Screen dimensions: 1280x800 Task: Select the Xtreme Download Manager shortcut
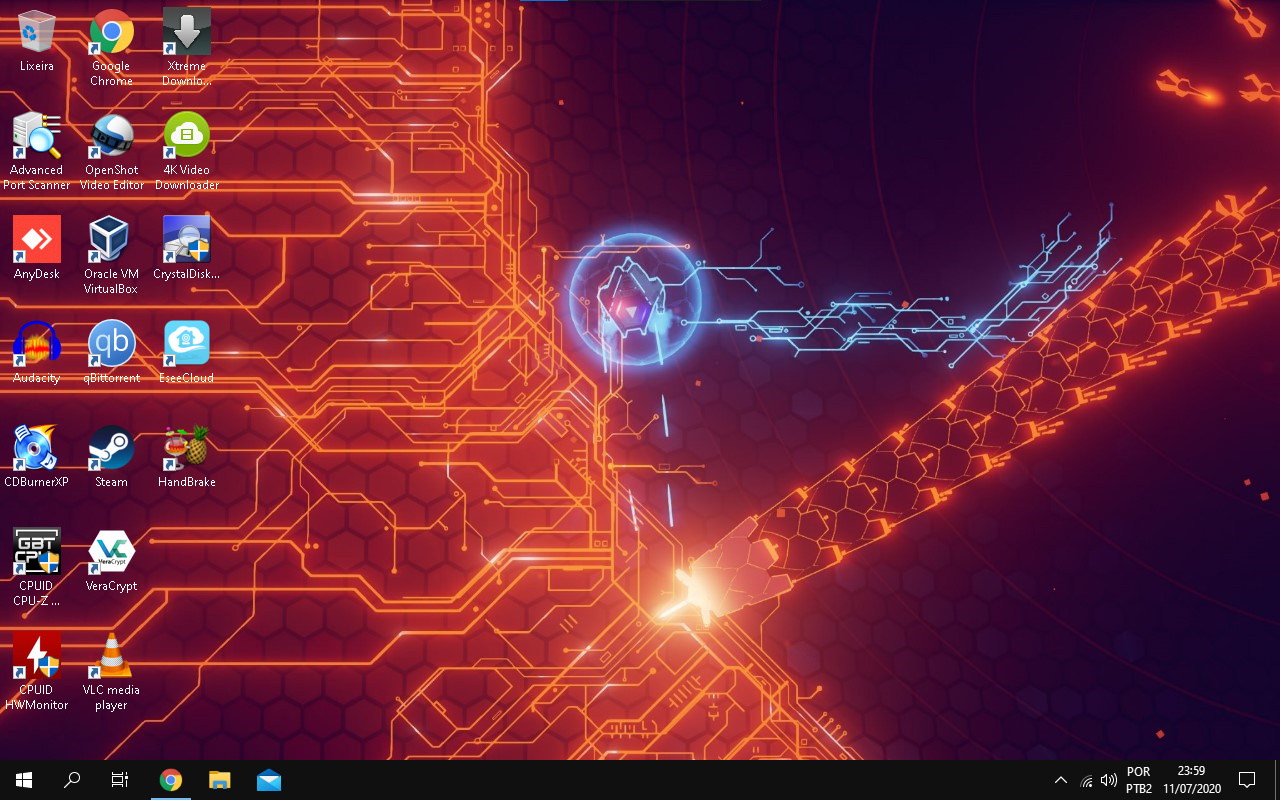[187, 33]
